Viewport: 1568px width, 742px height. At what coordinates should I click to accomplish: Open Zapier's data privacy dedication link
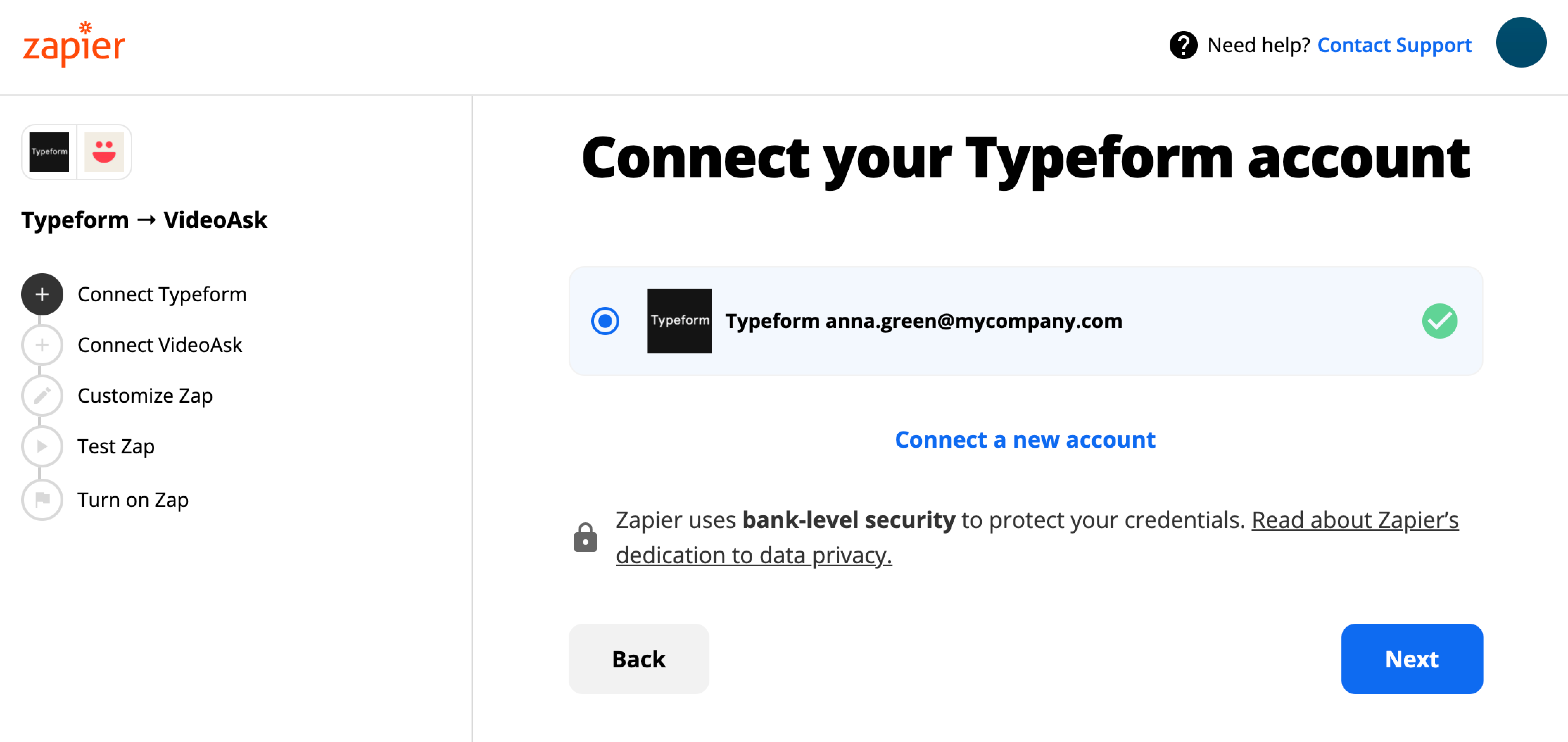coord(1037,537)
